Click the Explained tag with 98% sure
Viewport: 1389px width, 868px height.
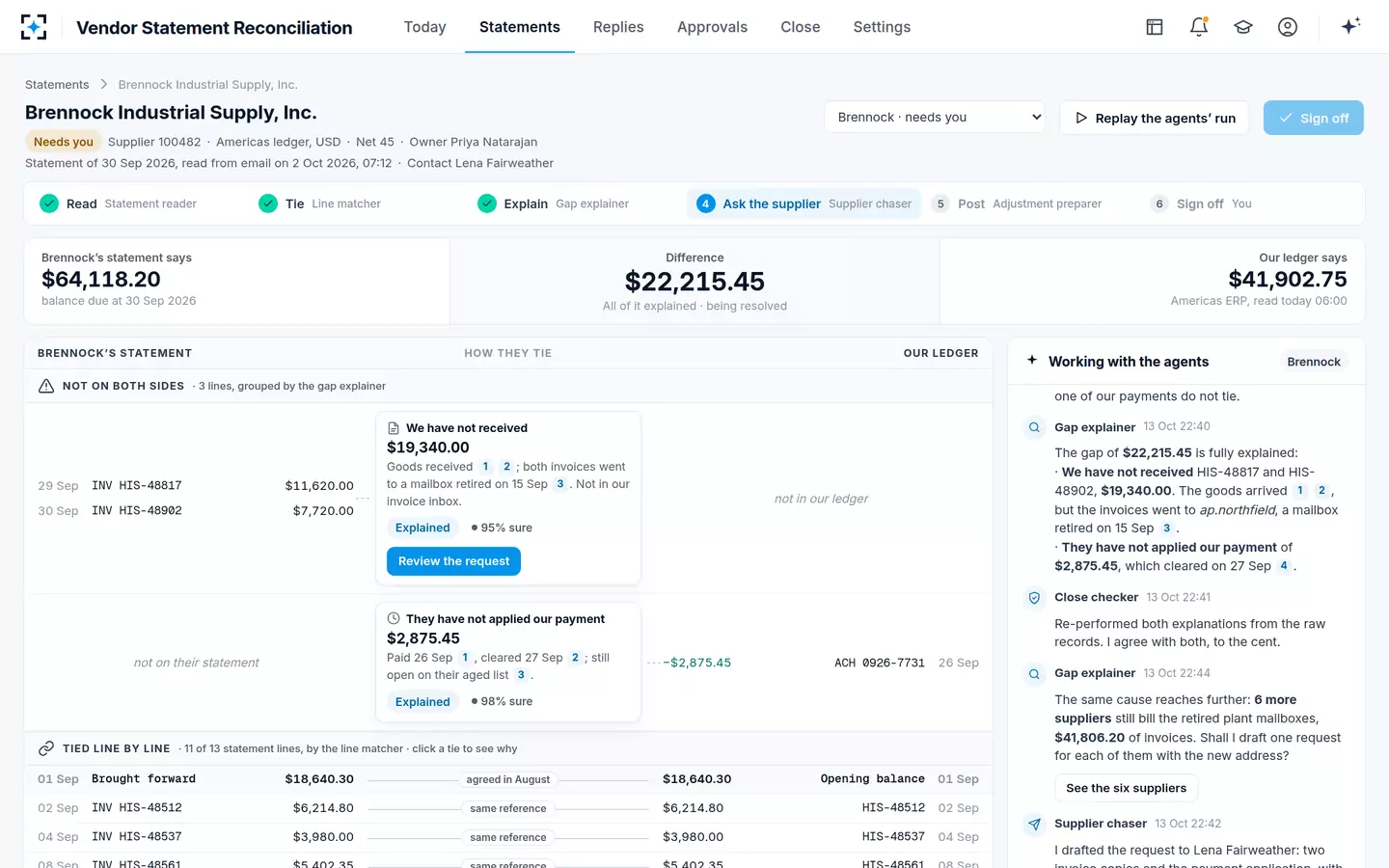[422, 702]
